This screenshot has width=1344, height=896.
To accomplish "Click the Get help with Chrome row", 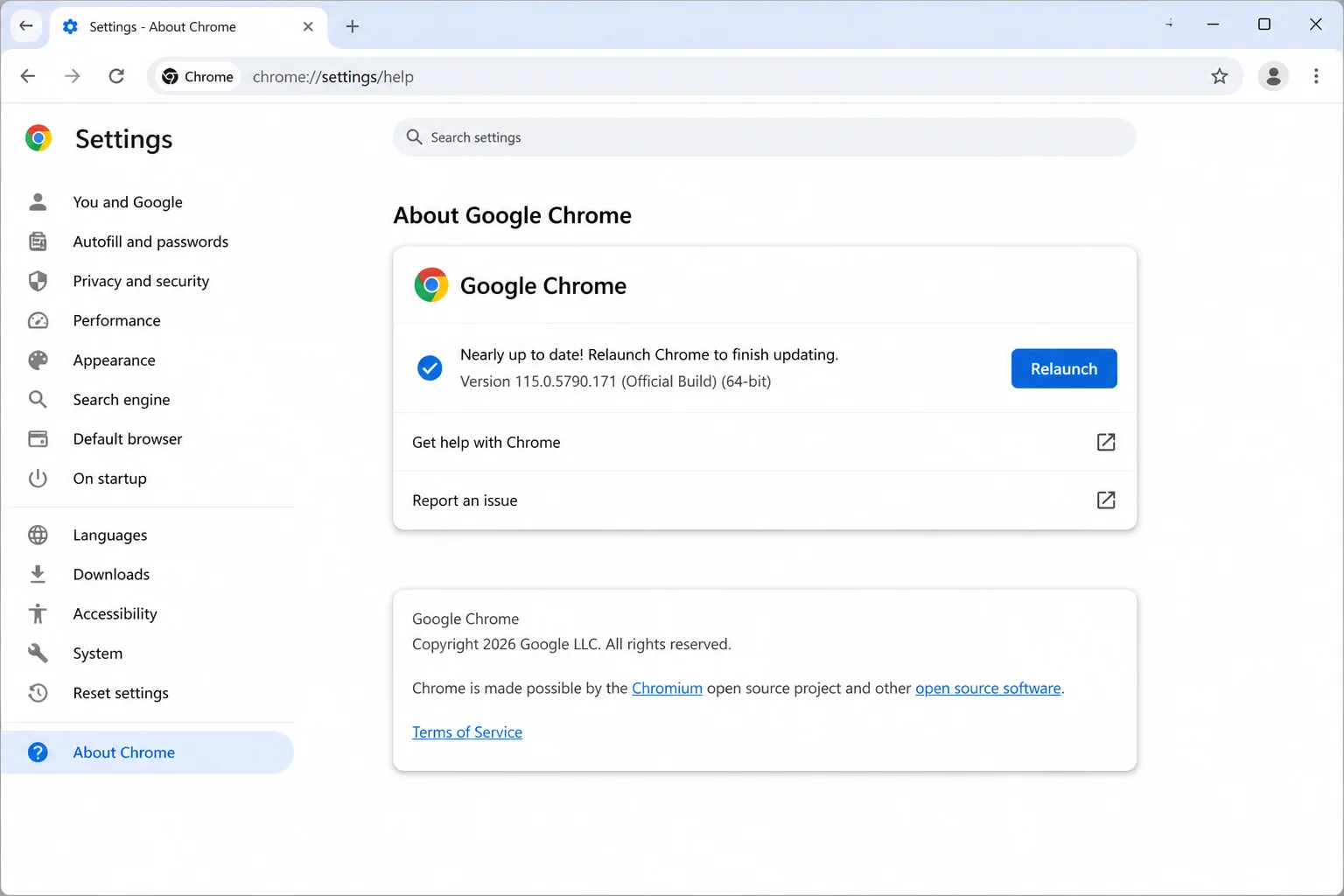I will coord(765,442).
